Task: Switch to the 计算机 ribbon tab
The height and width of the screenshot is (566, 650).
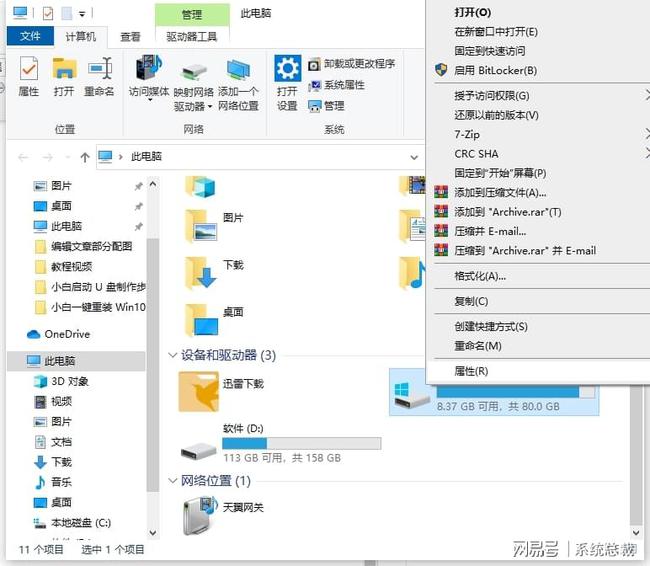Action: (80, 36)
